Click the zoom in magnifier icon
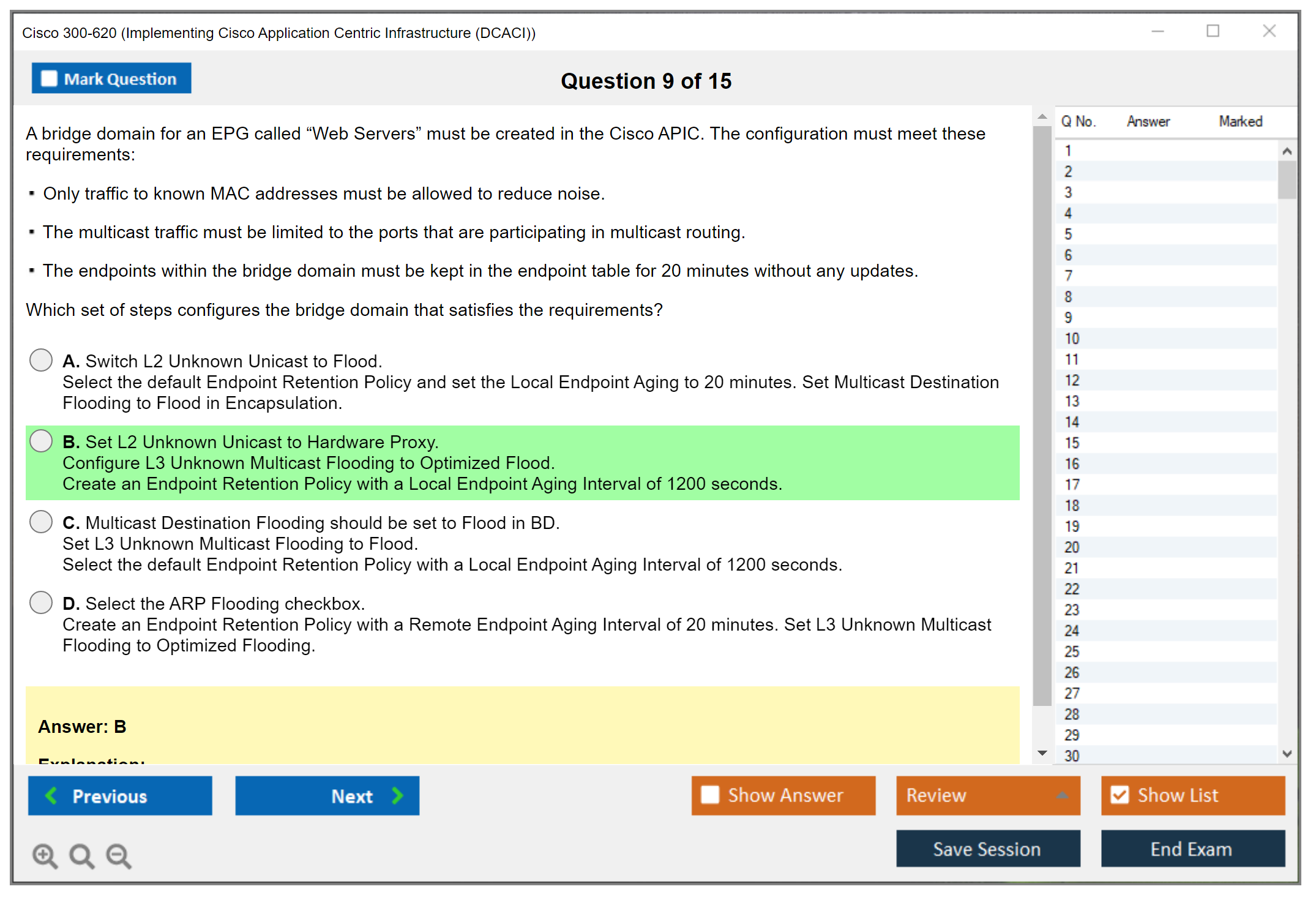This screenshot has height=900, width=1316. [x=45, y=855]
